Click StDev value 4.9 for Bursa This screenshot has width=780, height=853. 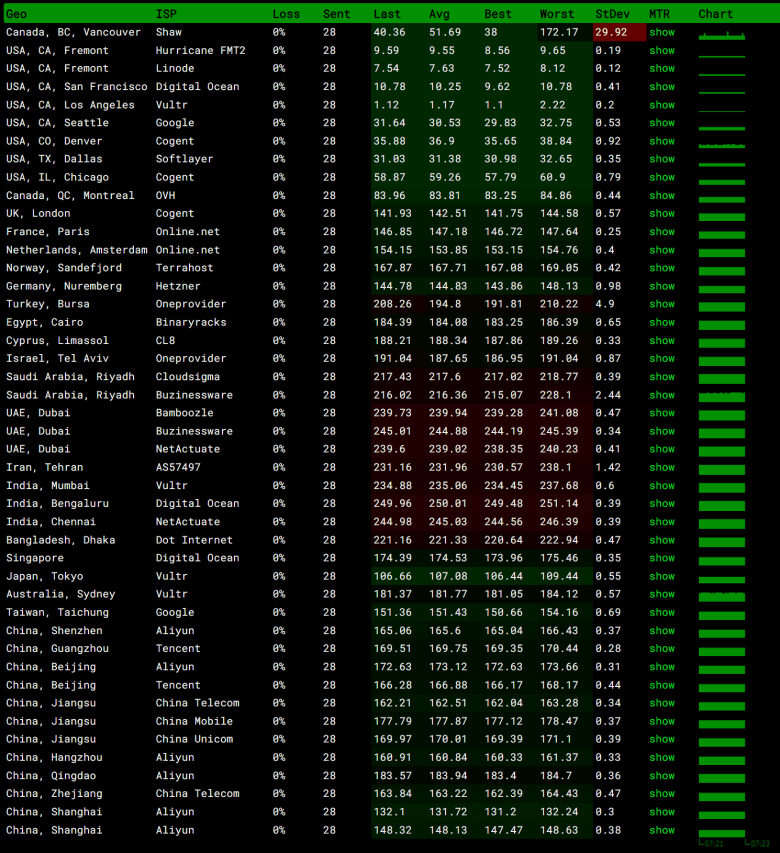(x=604, y=304)
